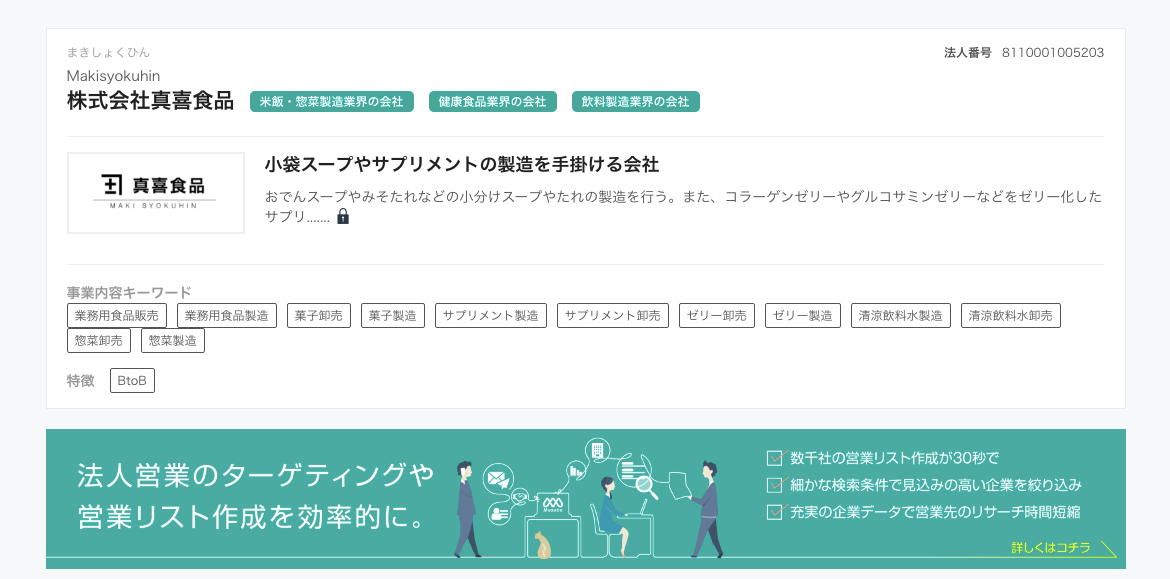Image resolution: width=1170 pixels, height=579 pixels.
Task: Select the 菓子卸売 keyword tag
Action: (319, 316)
